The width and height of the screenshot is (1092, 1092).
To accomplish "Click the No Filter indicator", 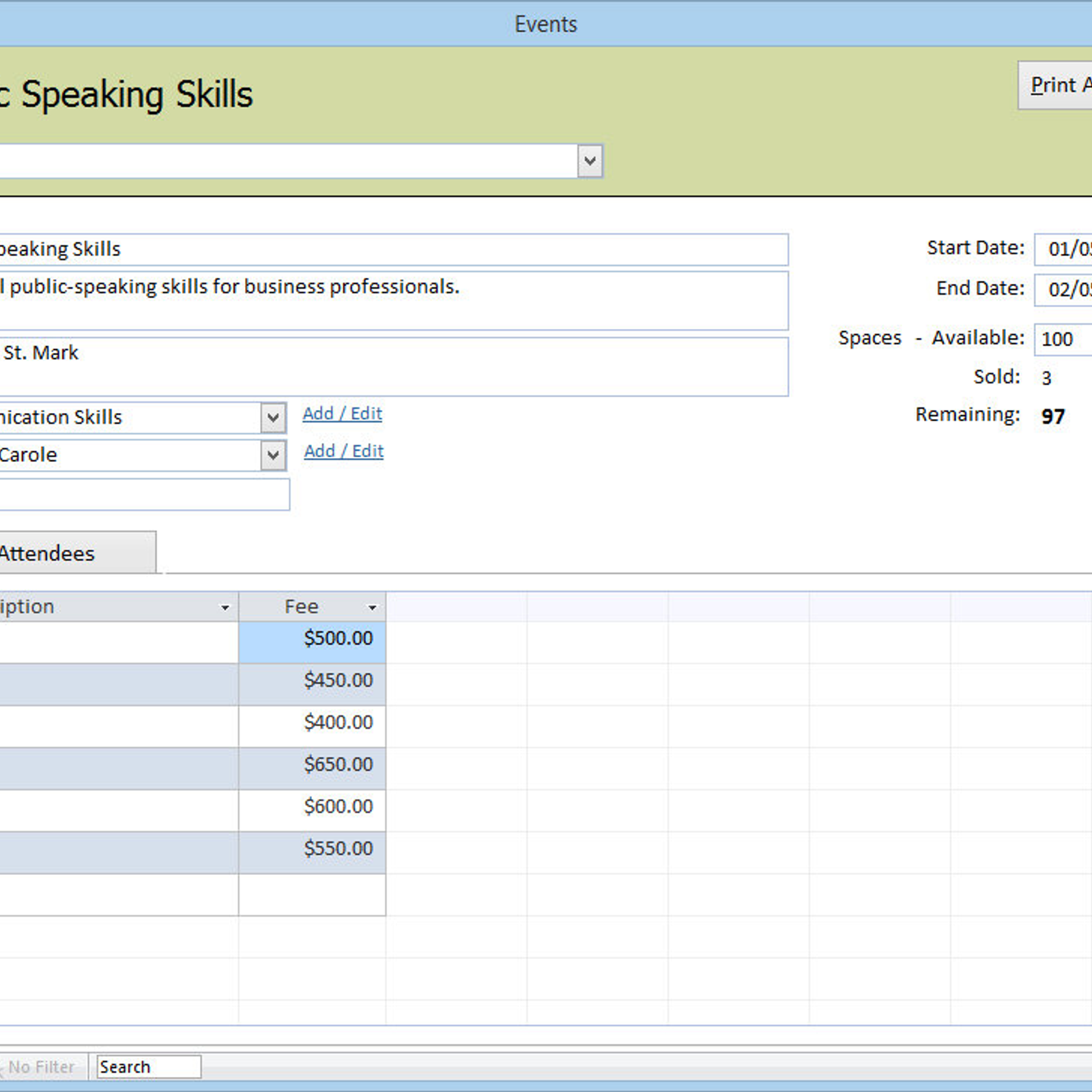I will click(41, 1067).
